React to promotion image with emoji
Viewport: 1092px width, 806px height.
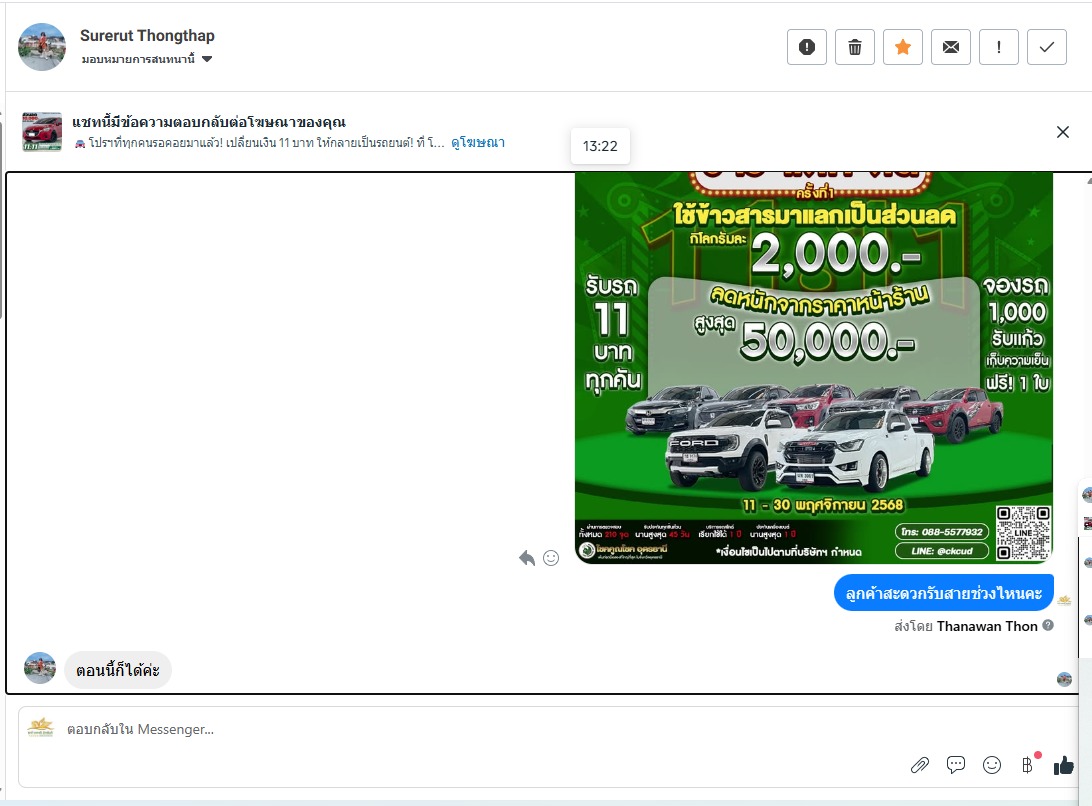551,558
